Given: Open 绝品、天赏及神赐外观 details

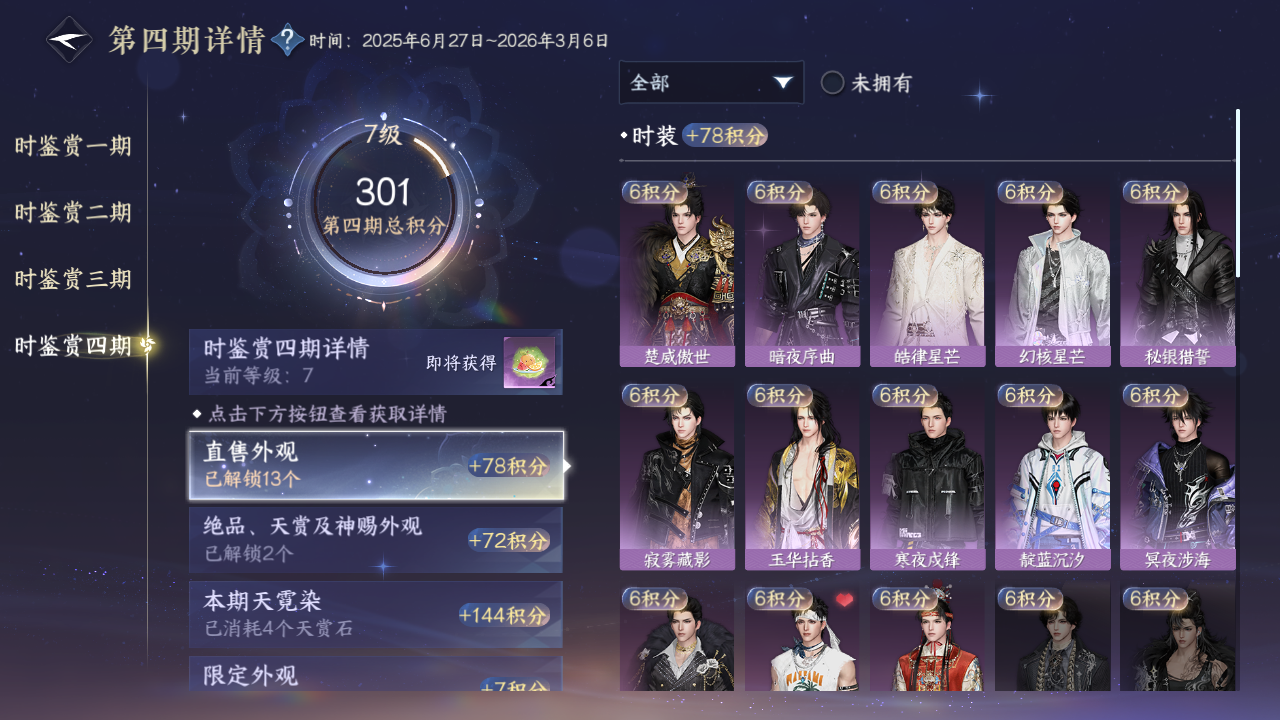Looking at the screenshot, I should (376, 540).
